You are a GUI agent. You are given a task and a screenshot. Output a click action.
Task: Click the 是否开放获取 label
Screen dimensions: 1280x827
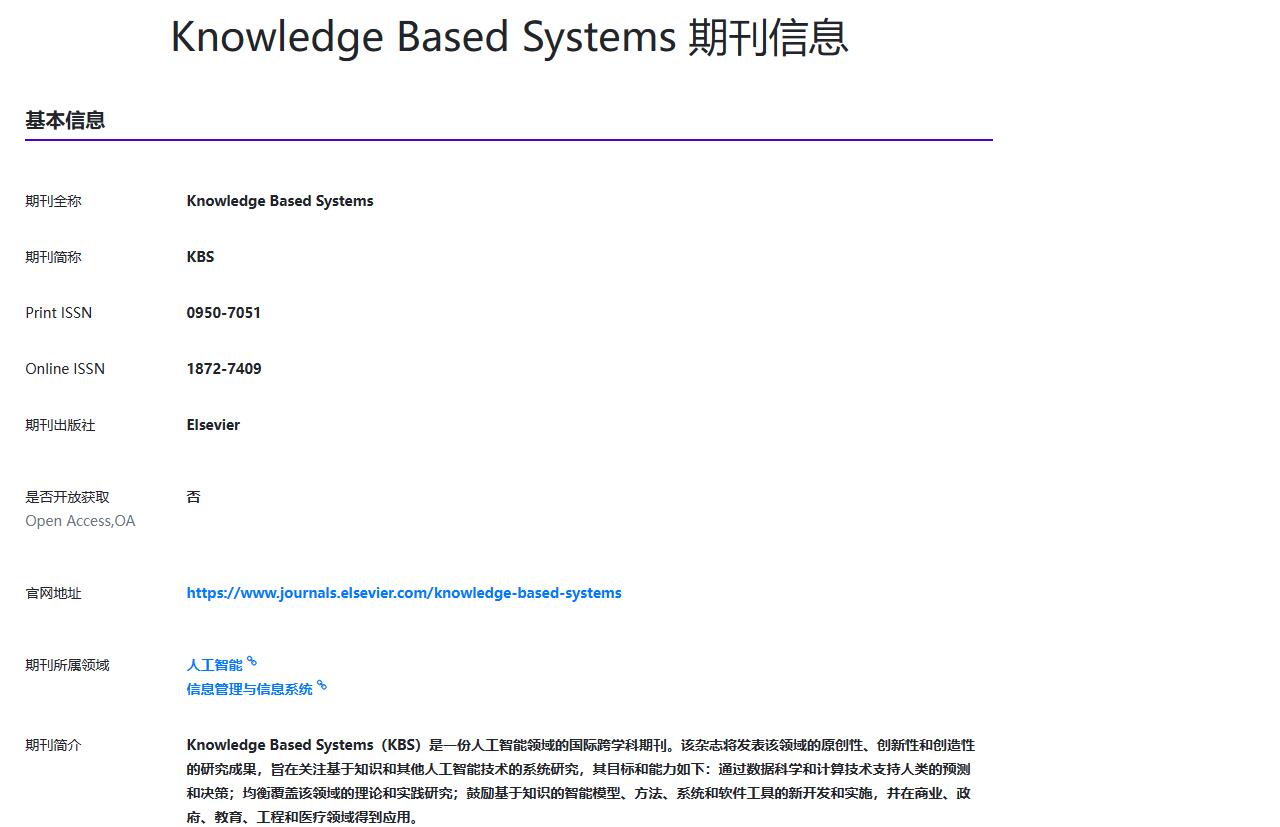point(67,497)
